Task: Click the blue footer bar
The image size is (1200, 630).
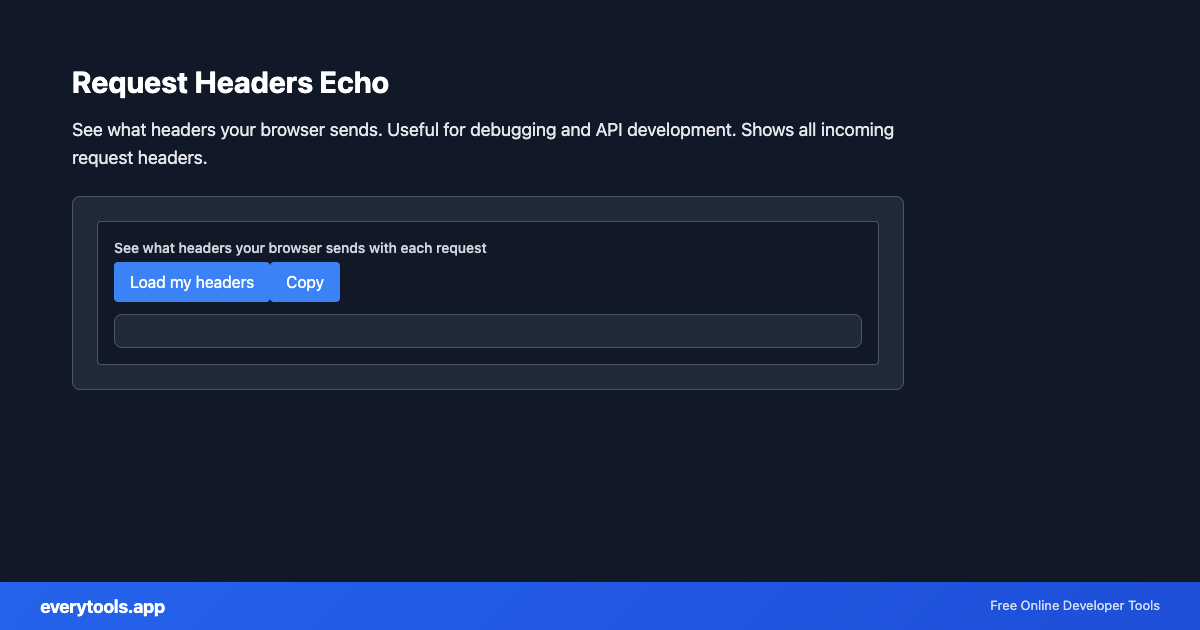Action: pos(600,606)
